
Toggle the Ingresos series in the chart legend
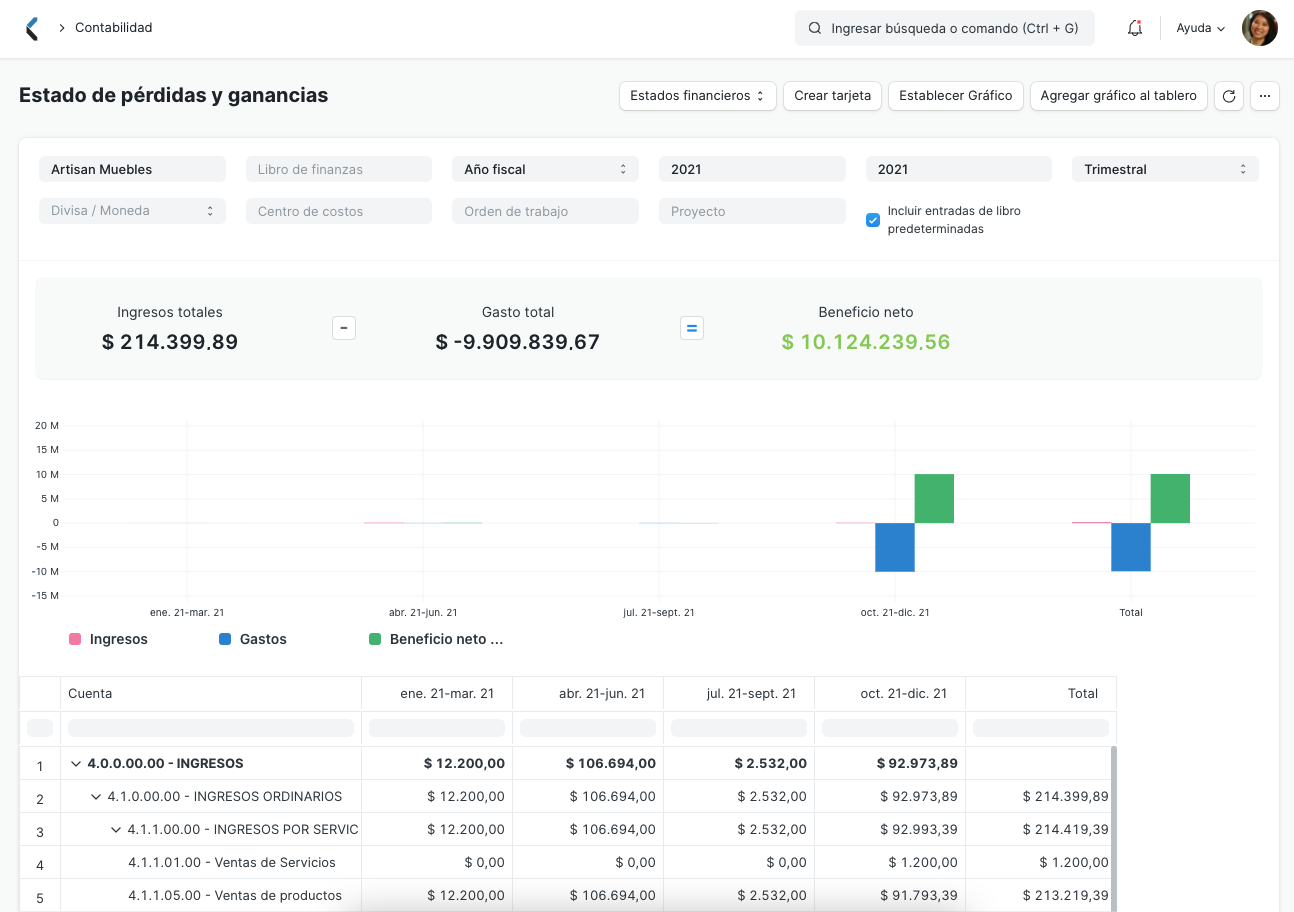76,639
